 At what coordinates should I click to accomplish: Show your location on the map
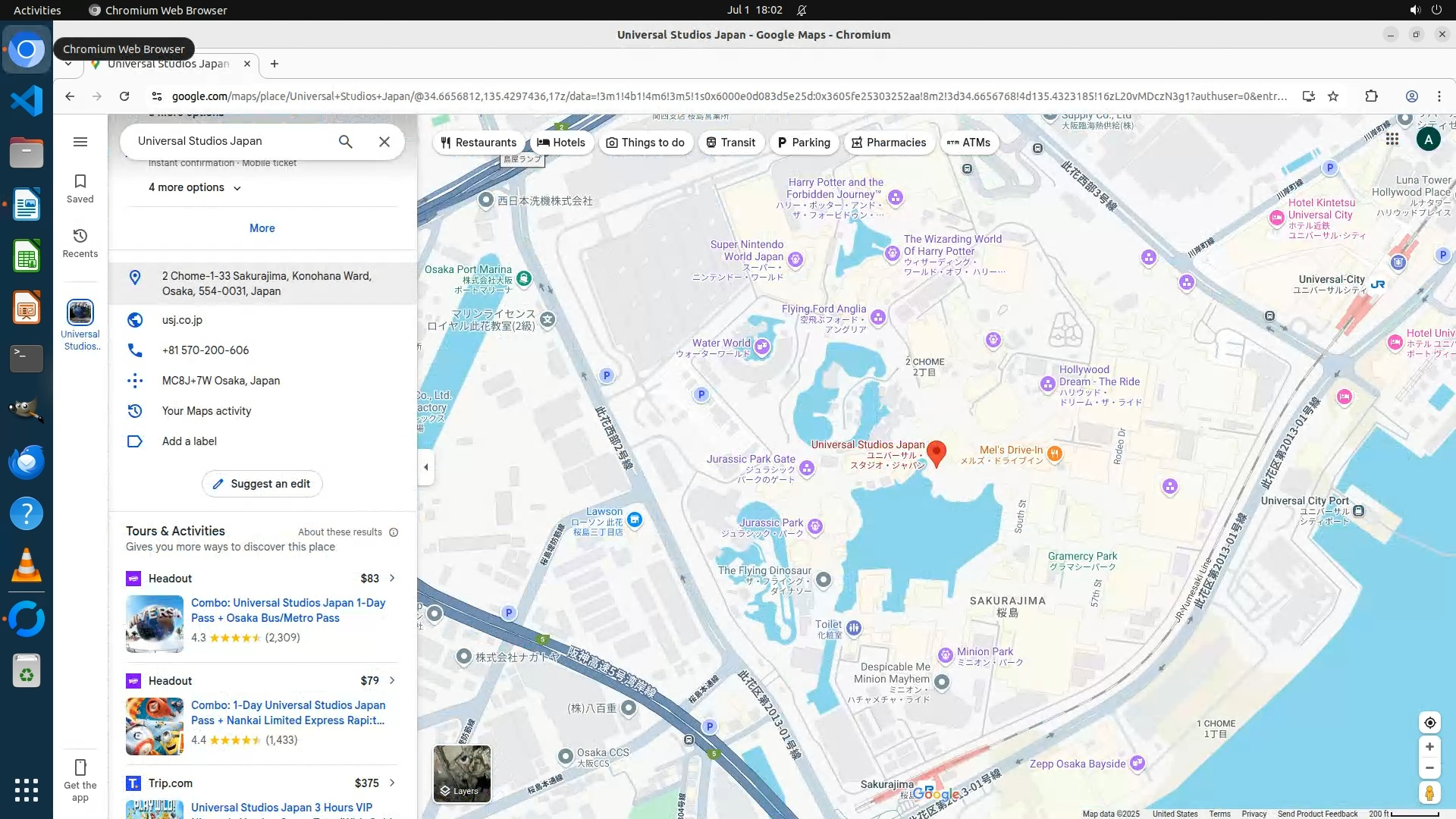pos(1429,723)
